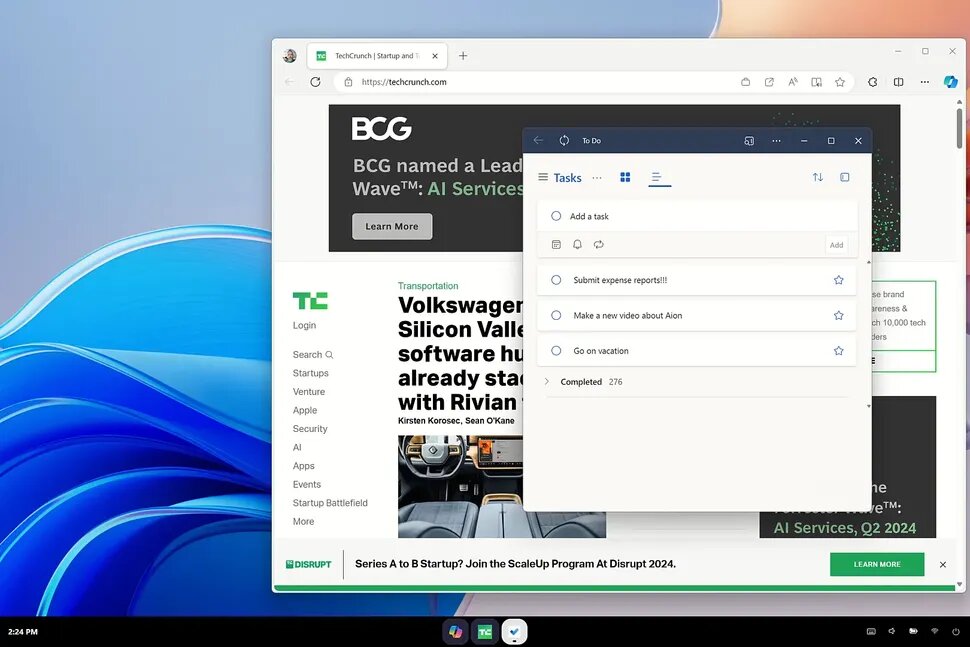Click LEARN MORE on Disrupt banner
Image resolution: width=970 pixels, height=647 pixels.
877,564
